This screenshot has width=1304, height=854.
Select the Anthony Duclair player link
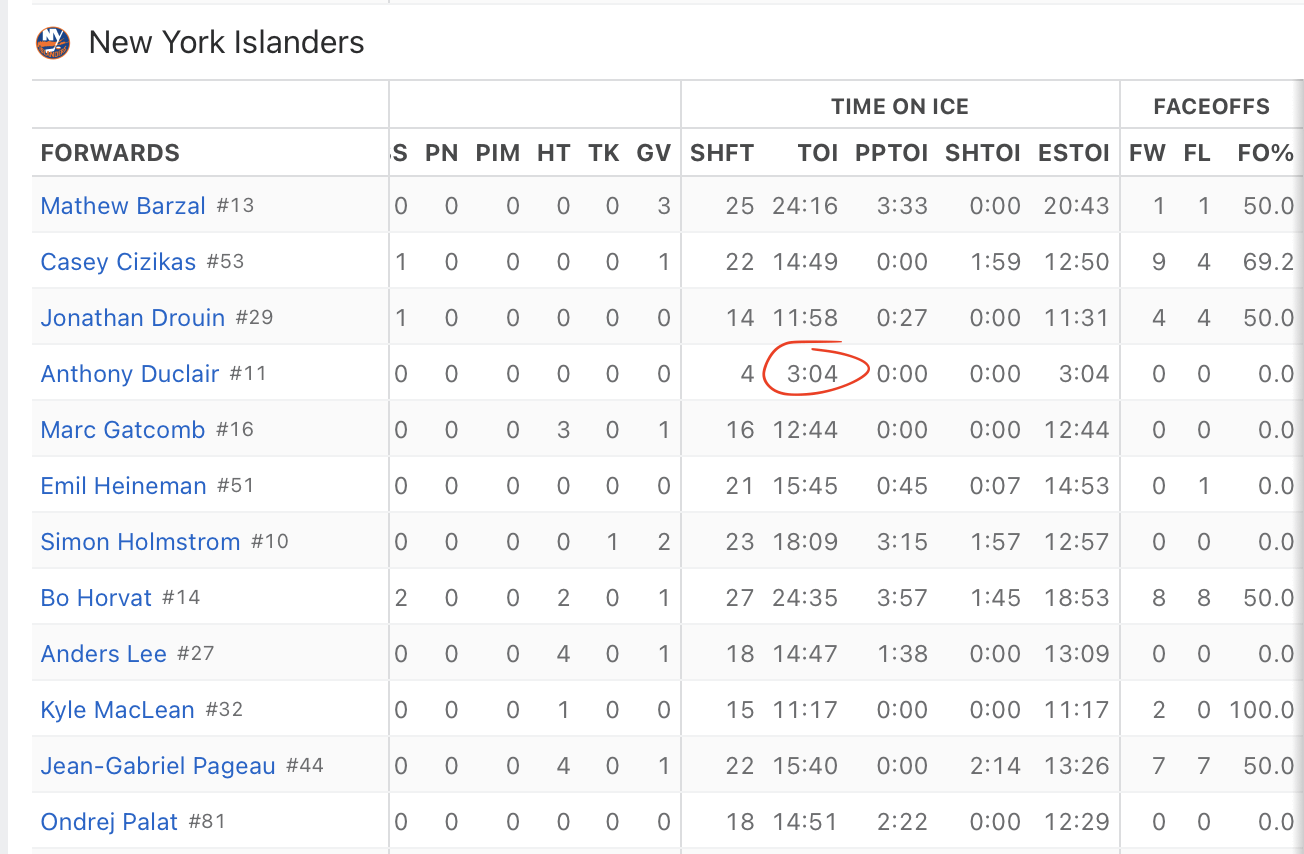tap(130, 374)
